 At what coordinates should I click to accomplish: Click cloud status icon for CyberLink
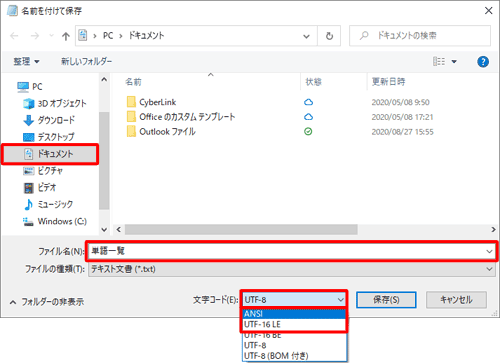pos(308,102)
